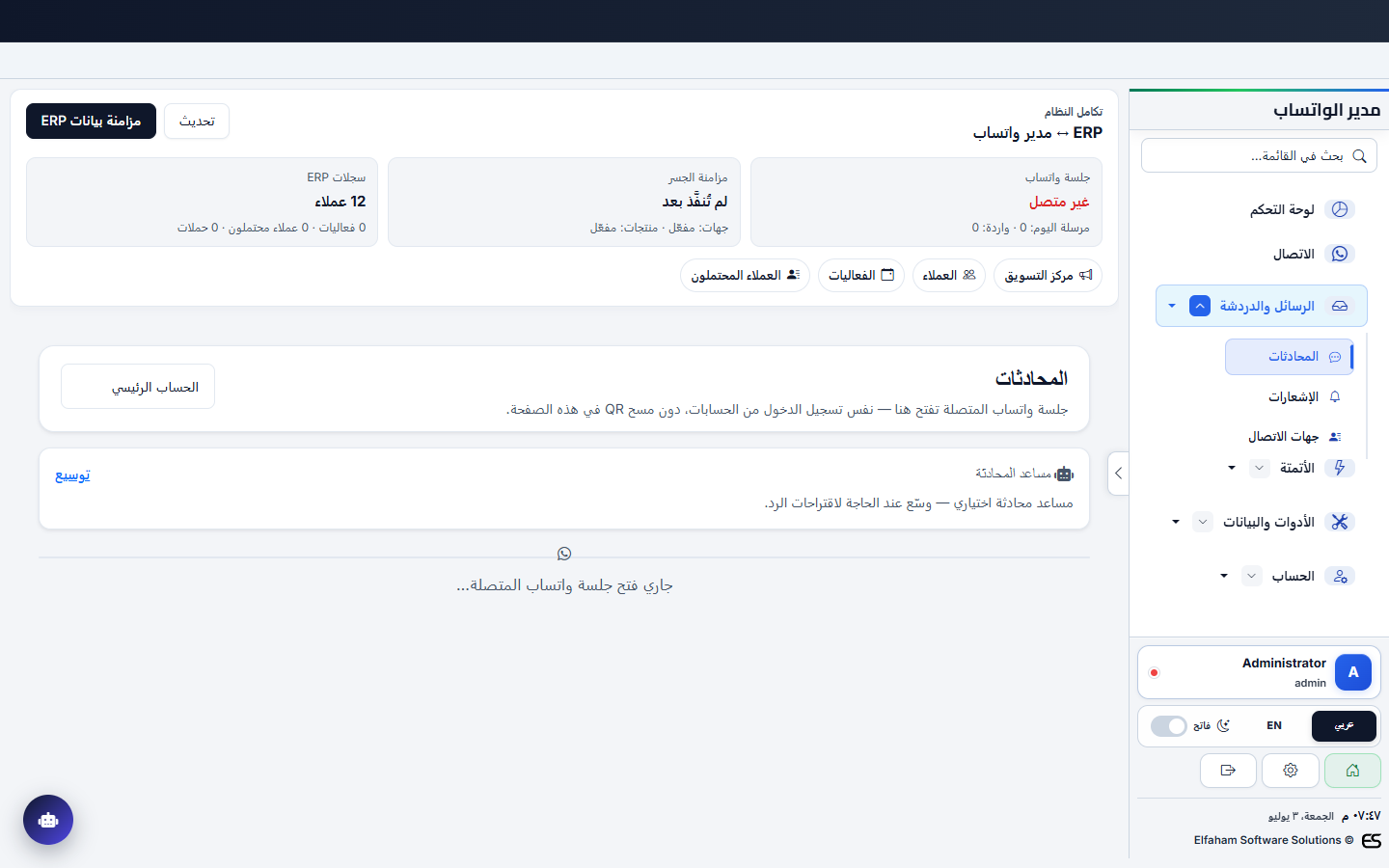Screen dimensions: 1389x868
Task: Click the magnifier icon in the sidebar search
Action: (x=1359, y=156)
